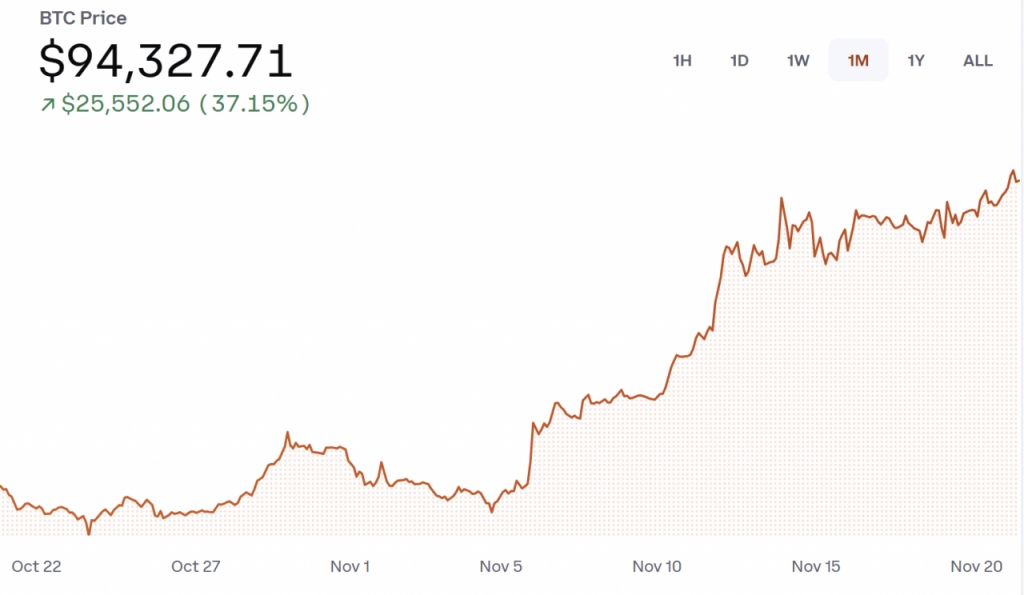
Task: Click the green up-arrow trend icon
Action: click(47, 104)
